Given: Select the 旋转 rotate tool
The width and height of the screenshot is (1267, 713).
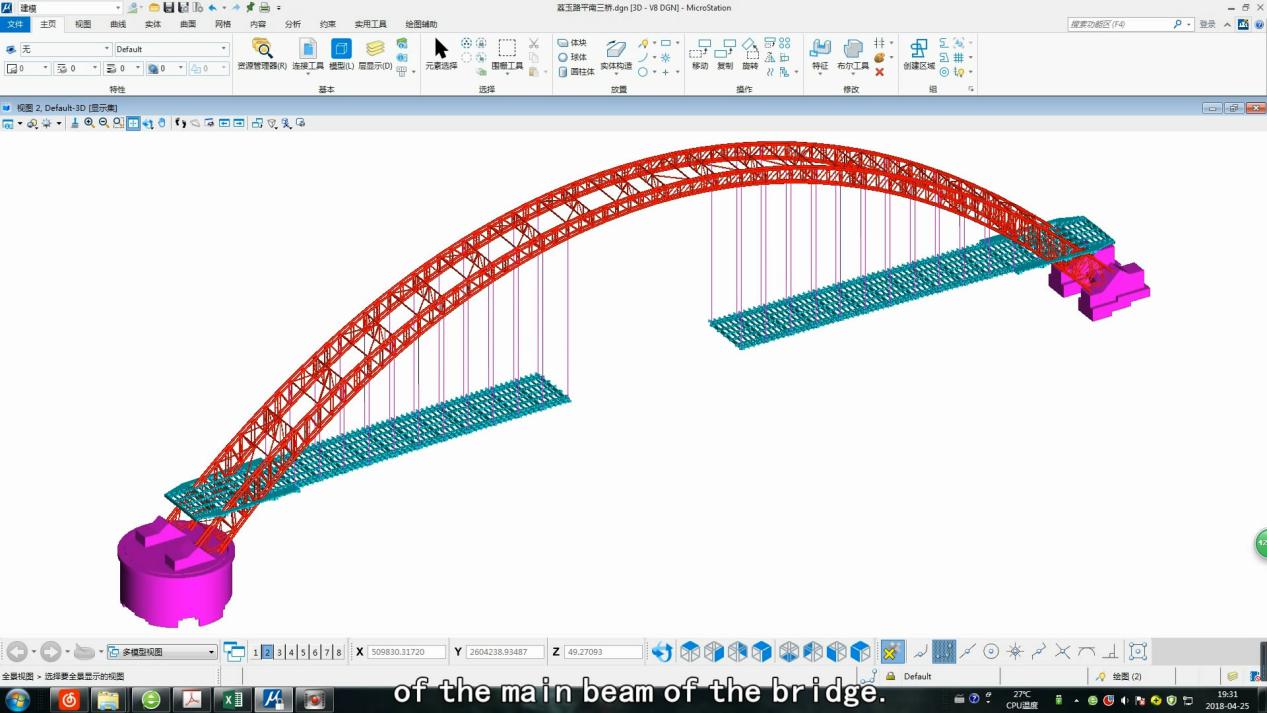Looking at the screenshot, I should click(x=750, y=54).
